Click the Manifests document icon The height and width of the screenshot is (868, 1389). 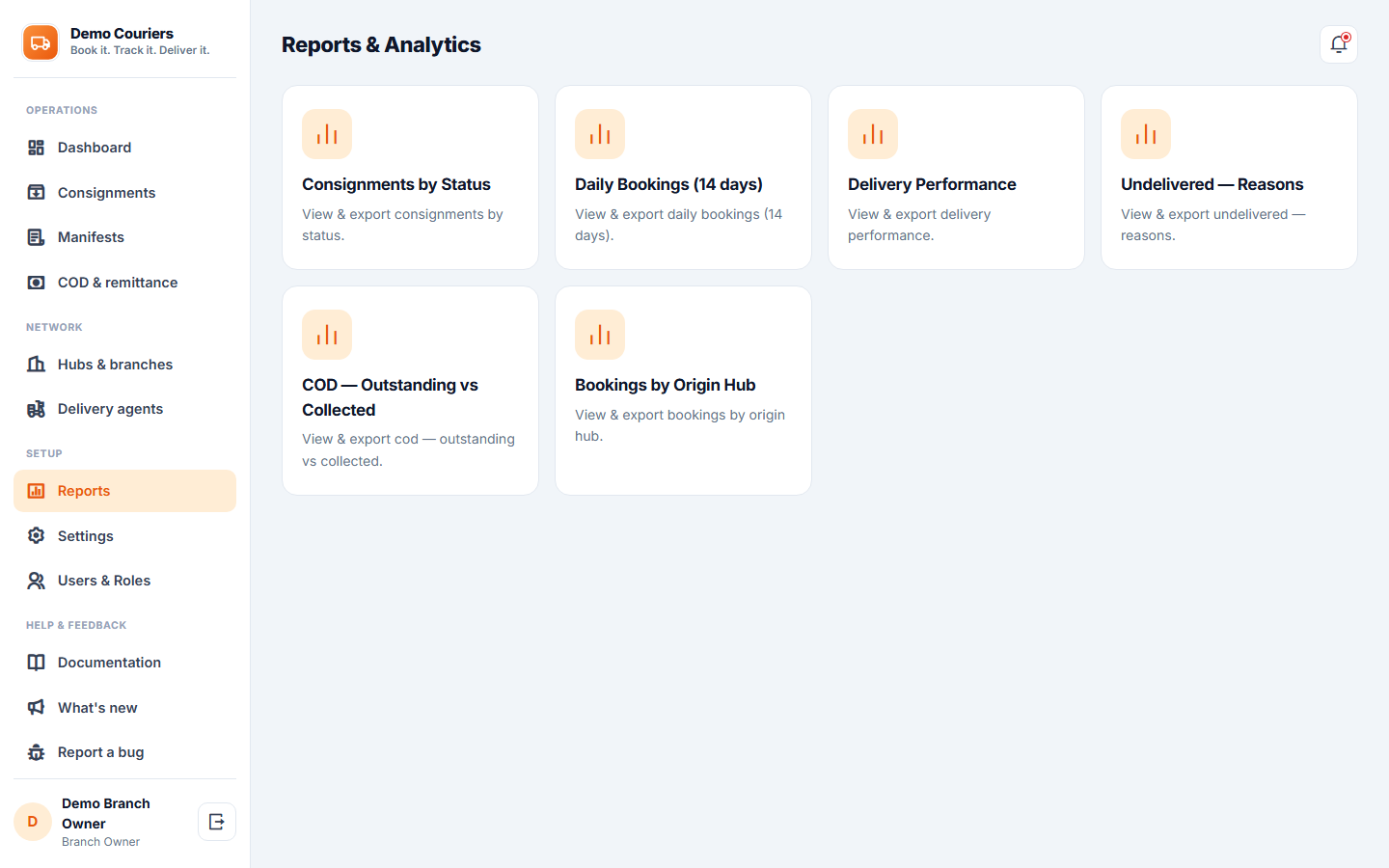[x=37, y=237]
